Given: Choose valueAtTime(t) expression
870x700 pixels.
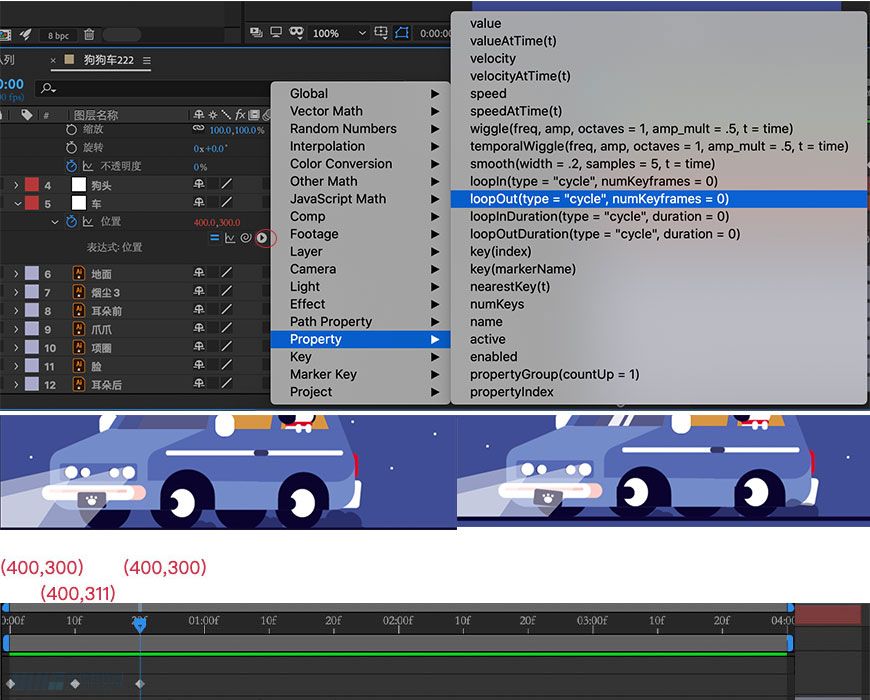Looking at the screenshot, I should 659,41.
